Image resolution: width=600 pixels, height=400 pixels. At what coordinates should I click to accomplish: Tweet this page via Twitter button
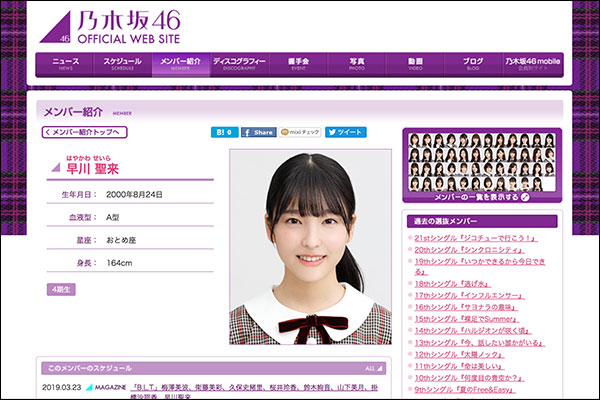[x=345, y=132]
